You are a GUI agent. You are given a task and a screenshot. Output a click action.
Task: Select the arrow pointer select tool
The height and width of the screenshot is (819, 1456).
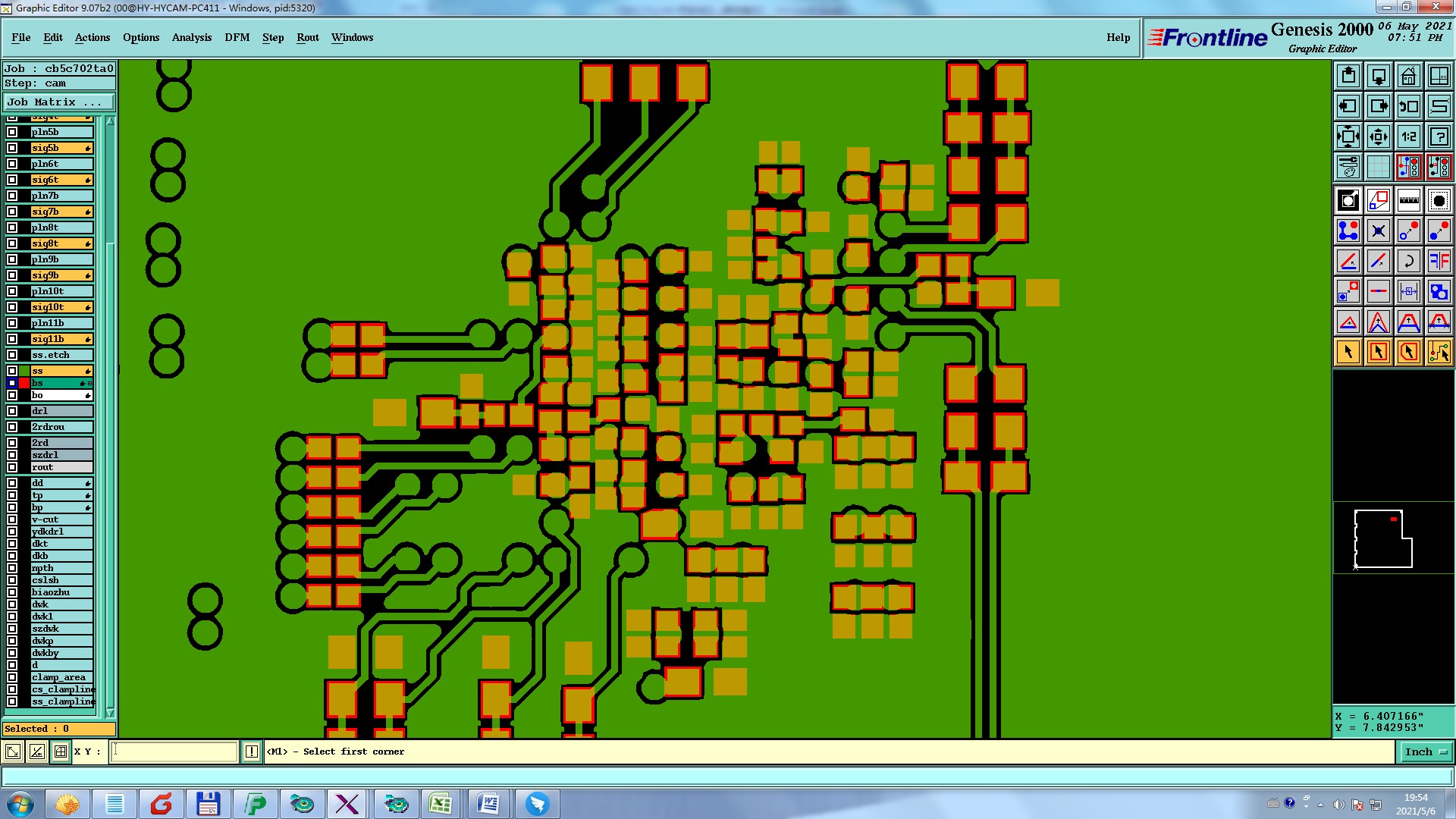(1348, 352)
